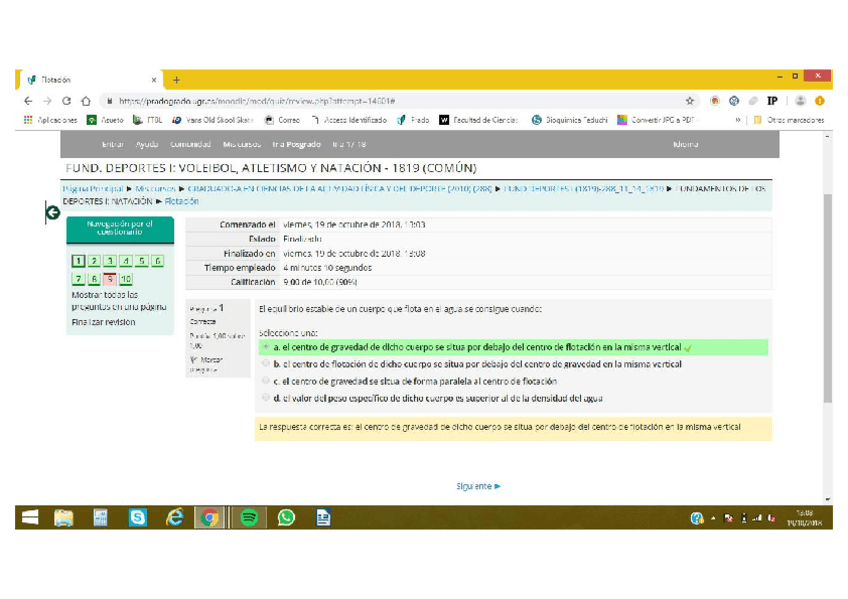
Task: Choose radio button for answer d
Action: [266, 398]
